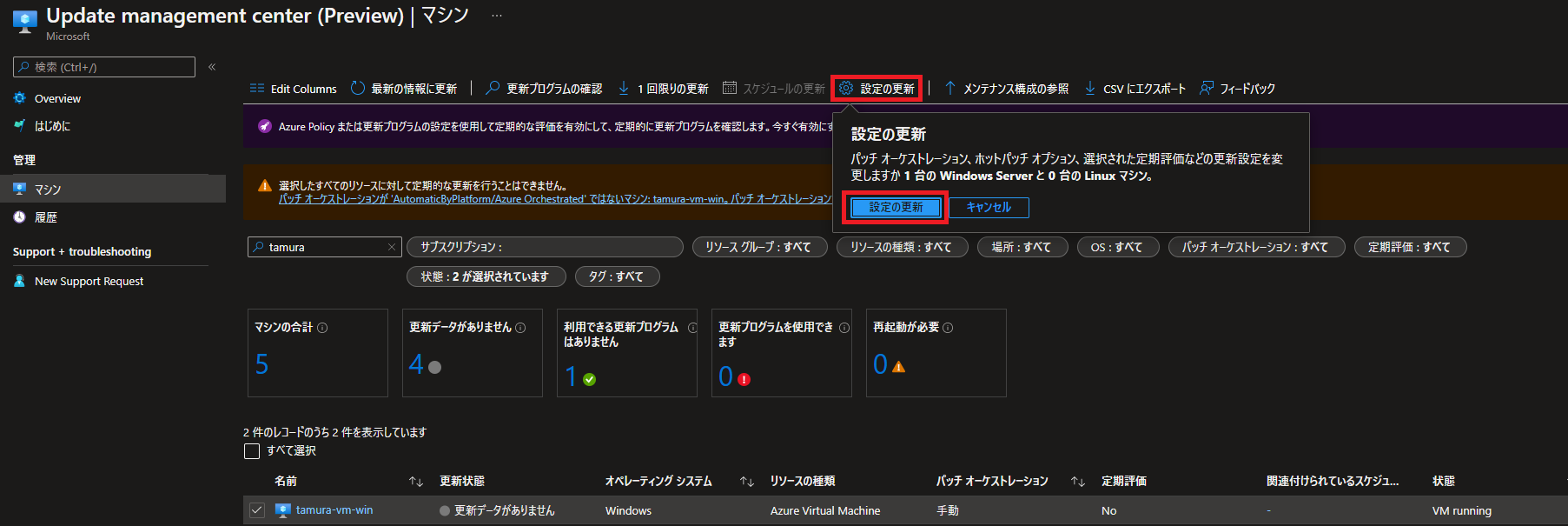Image resolution: width=1568 pixels, height=526 pixels.
Task: Click the CSV export download icon
Action: [x=1090, y=88]
